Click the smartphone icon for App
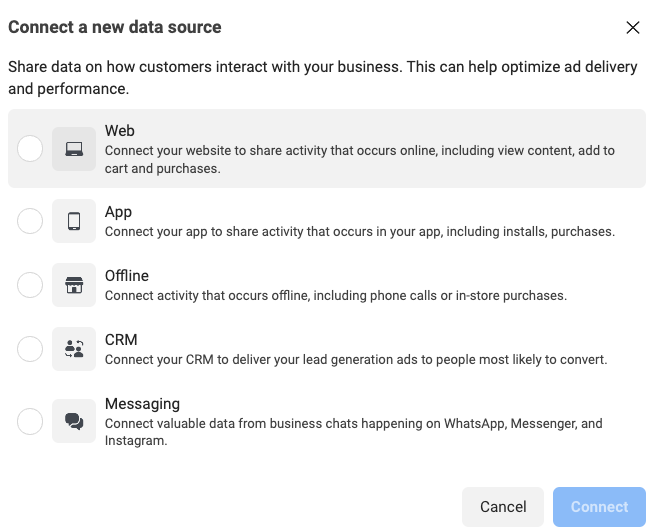 coord(74,221)
